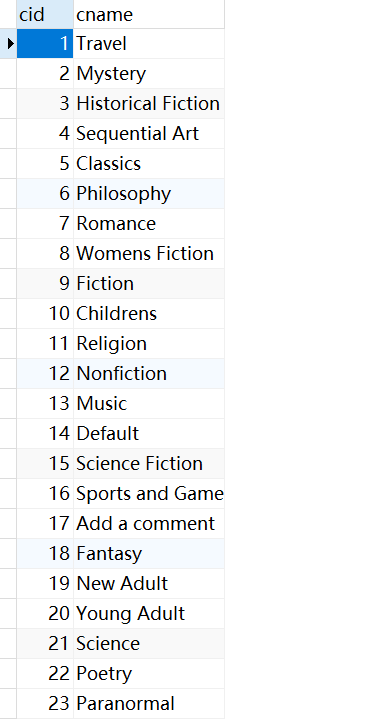Select the Travel cell
The image size is (365, 724).
[149, 44]
